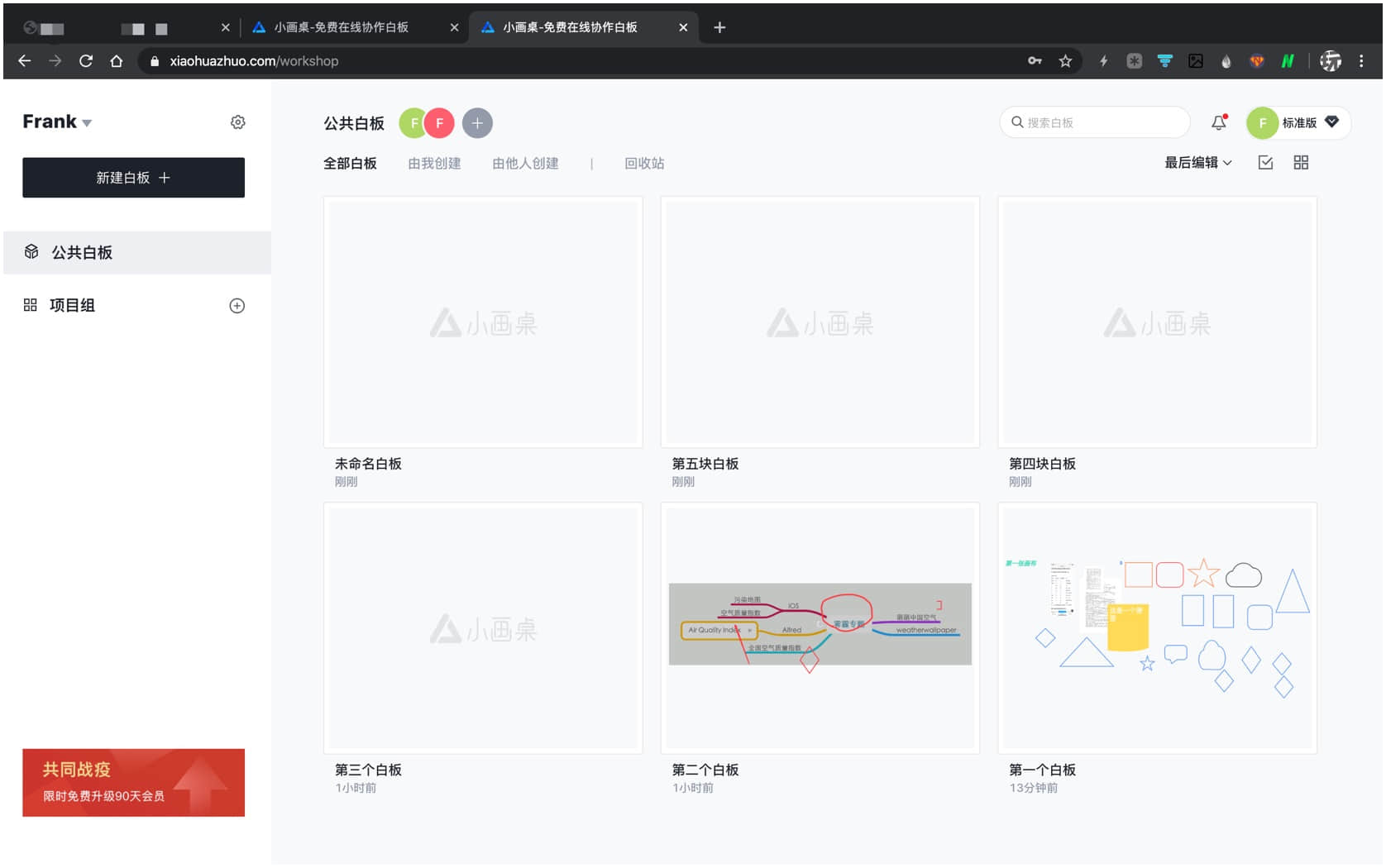Open the 最后编辑 sort dropdown

pos(1197,163)
